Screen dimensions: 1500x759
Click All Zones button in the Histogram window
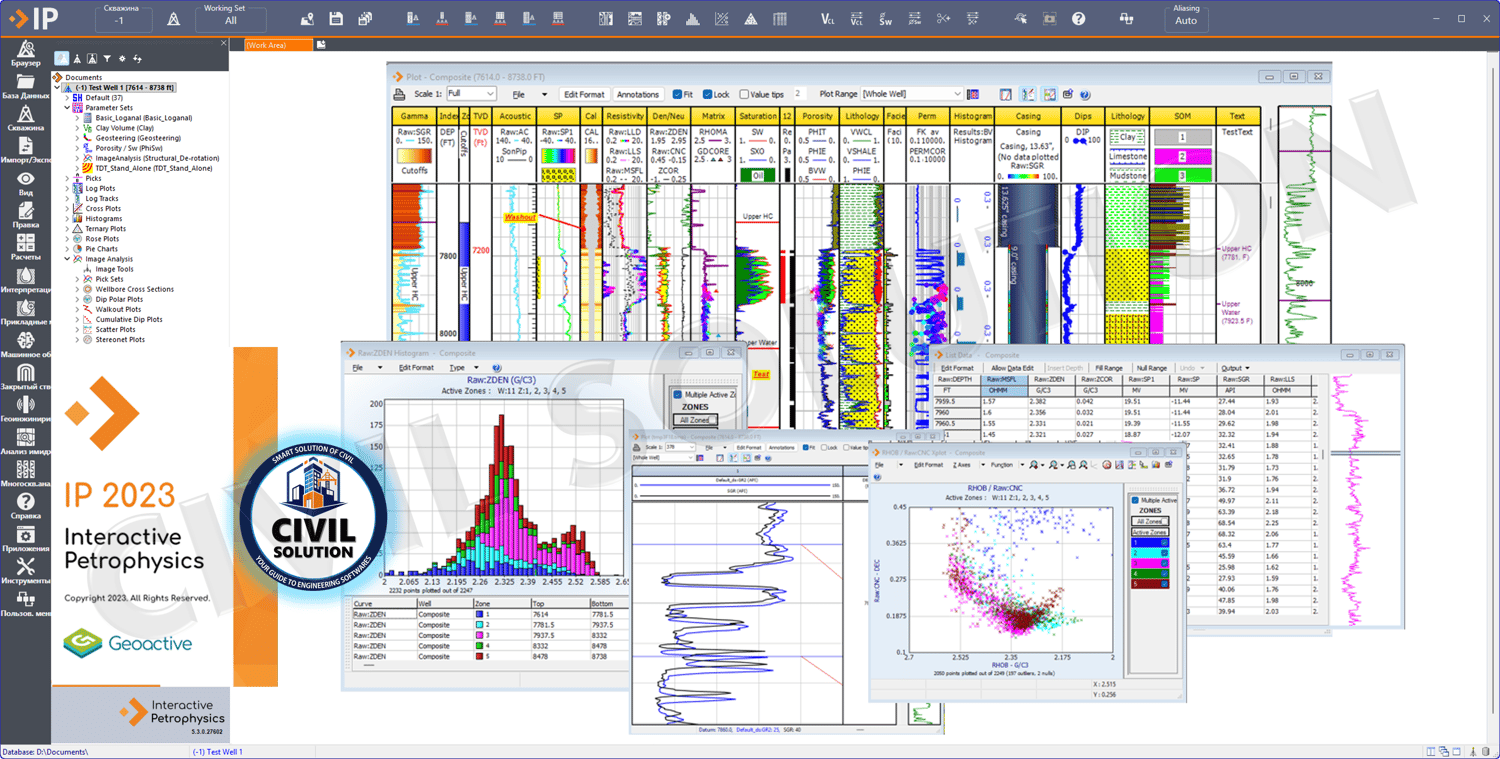(696, 421)
